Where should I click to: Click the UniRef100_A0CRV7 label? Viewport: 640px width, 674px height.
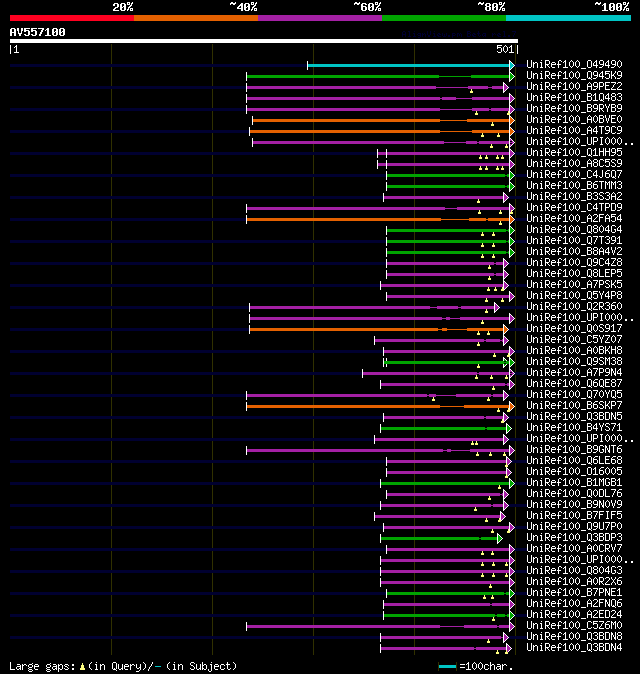574,549
